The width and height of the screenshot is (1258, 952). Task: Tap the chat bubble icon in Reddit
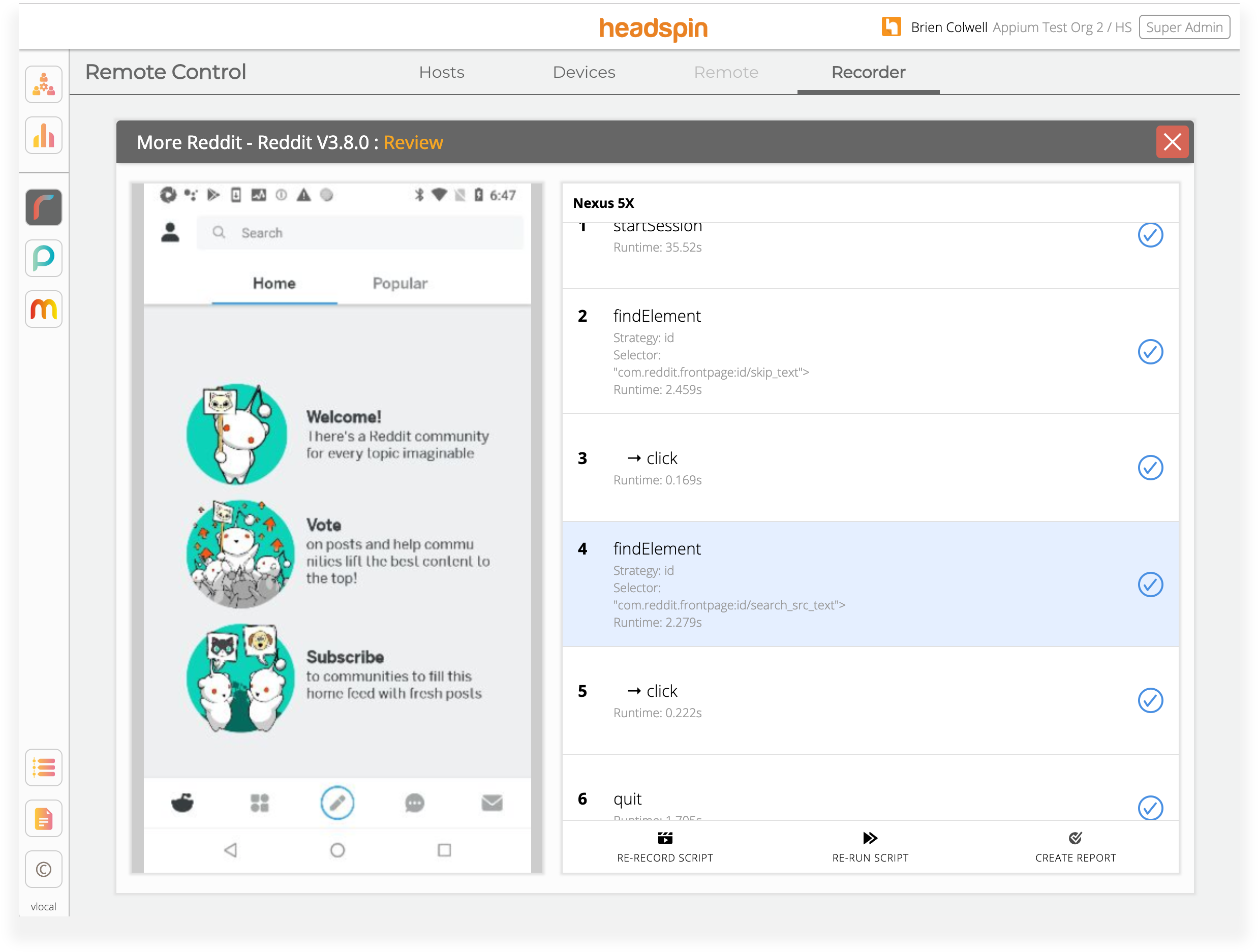[x=415, y=803]
